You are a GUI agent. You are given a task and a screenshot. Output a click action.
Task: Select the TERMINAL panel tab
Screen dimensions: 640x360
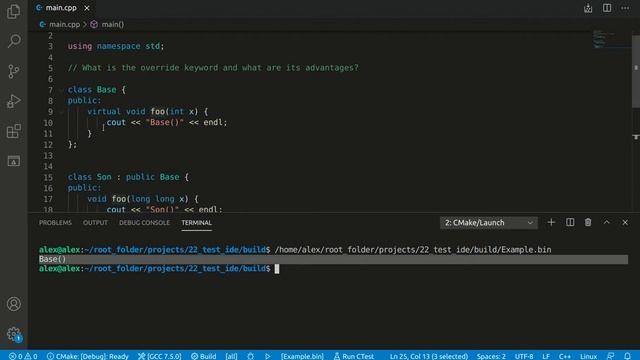[197, 223]
